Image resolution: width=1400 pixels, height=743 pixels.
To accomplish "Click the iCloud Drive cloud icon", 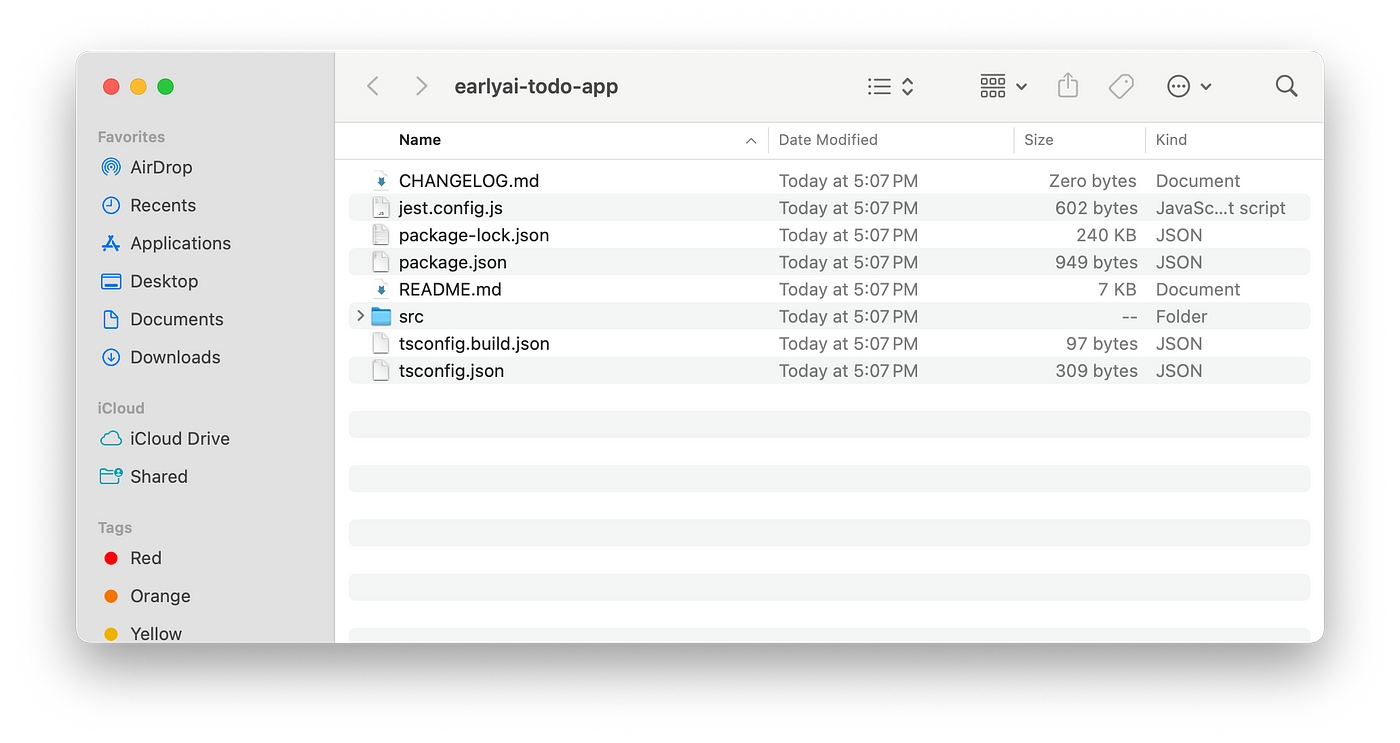I will tap(111, 438).
